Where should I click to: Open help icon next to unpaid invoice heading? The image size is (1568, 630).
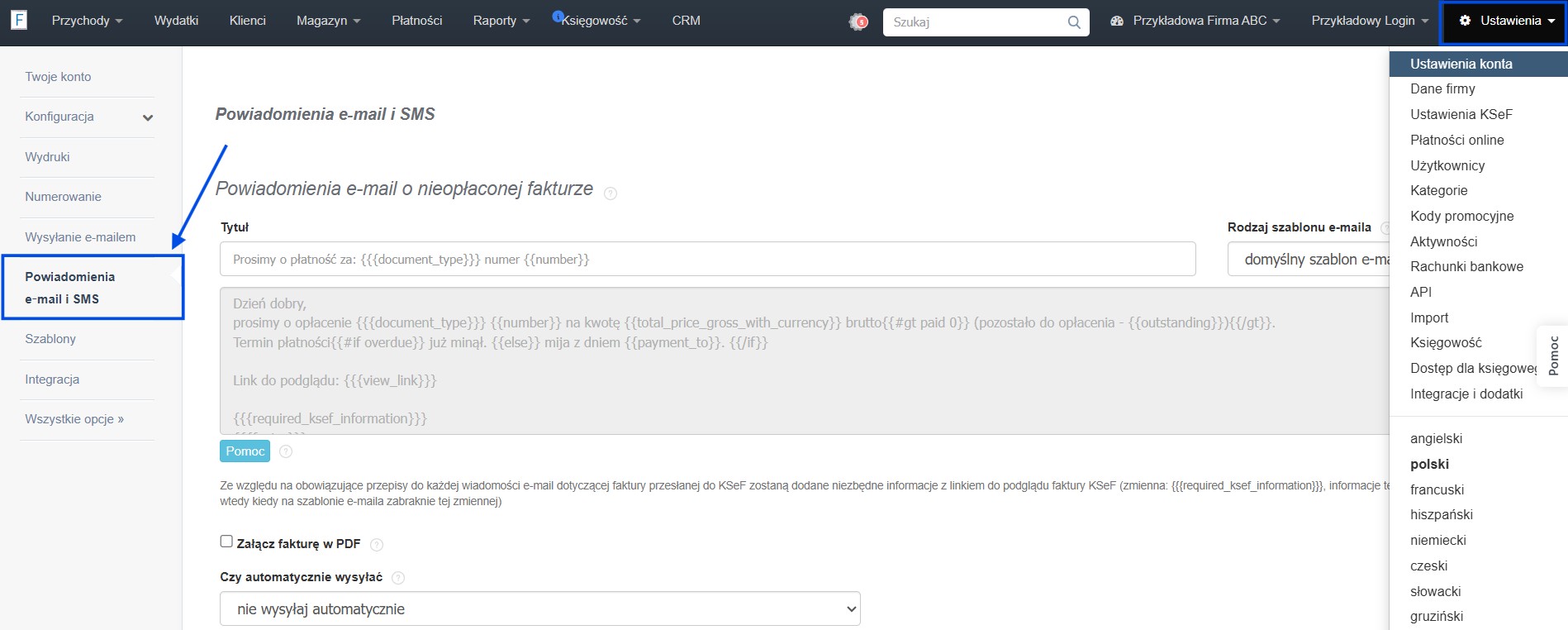(611, 193)
